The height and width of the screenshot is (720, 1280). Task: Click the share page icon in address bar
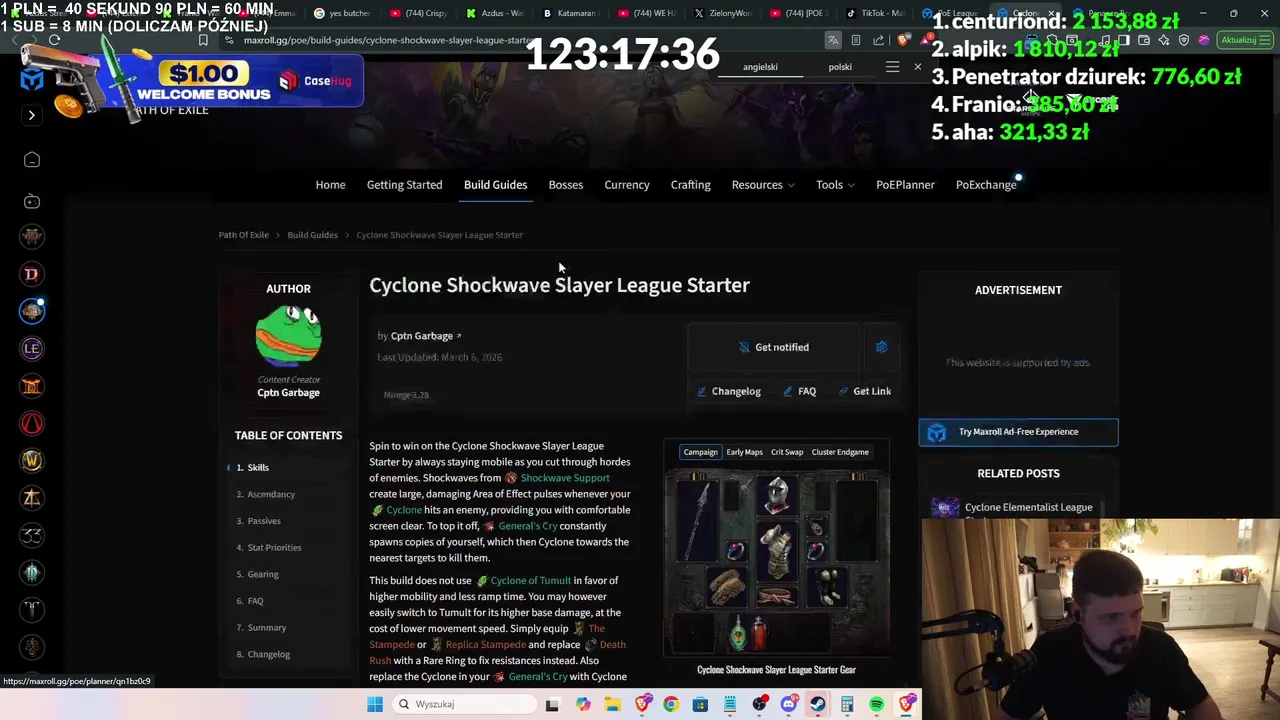click(878, 40)
